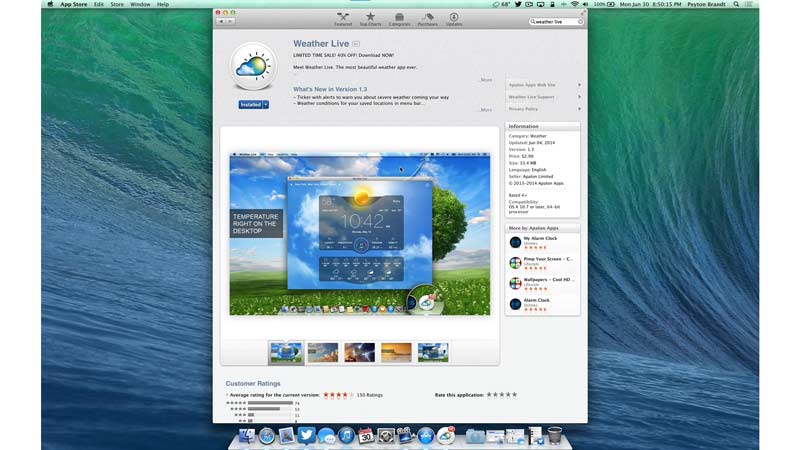Open the Window menu
Screen dimensions: 800x450
[140, 4]
